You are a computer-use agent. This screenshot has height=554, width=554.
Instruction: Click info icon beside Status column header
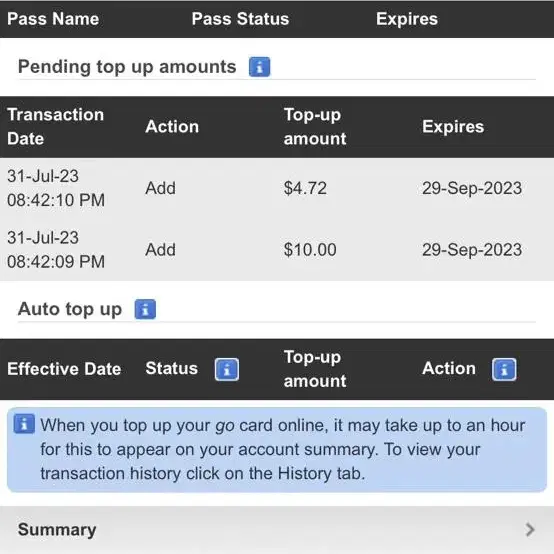[227, 370]
